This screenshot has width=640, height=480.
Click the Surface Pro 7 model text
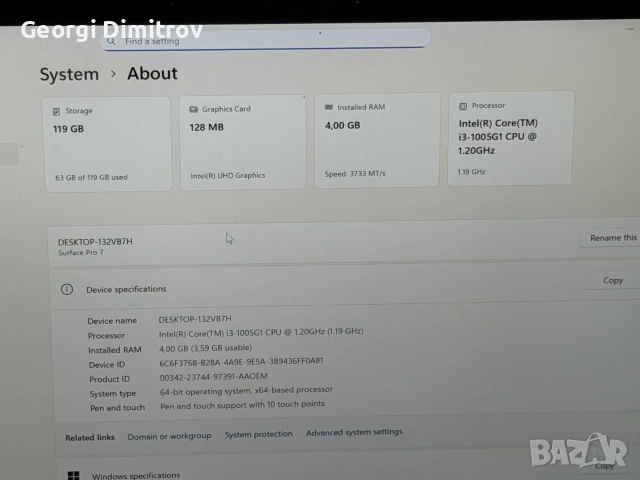81,253
